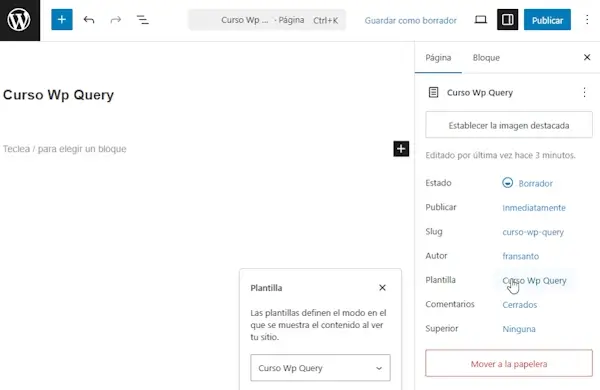Open the Inmediatamente publish date picker
The width and height of the screenshot is (600, 390).
click(x=534, y=207)
